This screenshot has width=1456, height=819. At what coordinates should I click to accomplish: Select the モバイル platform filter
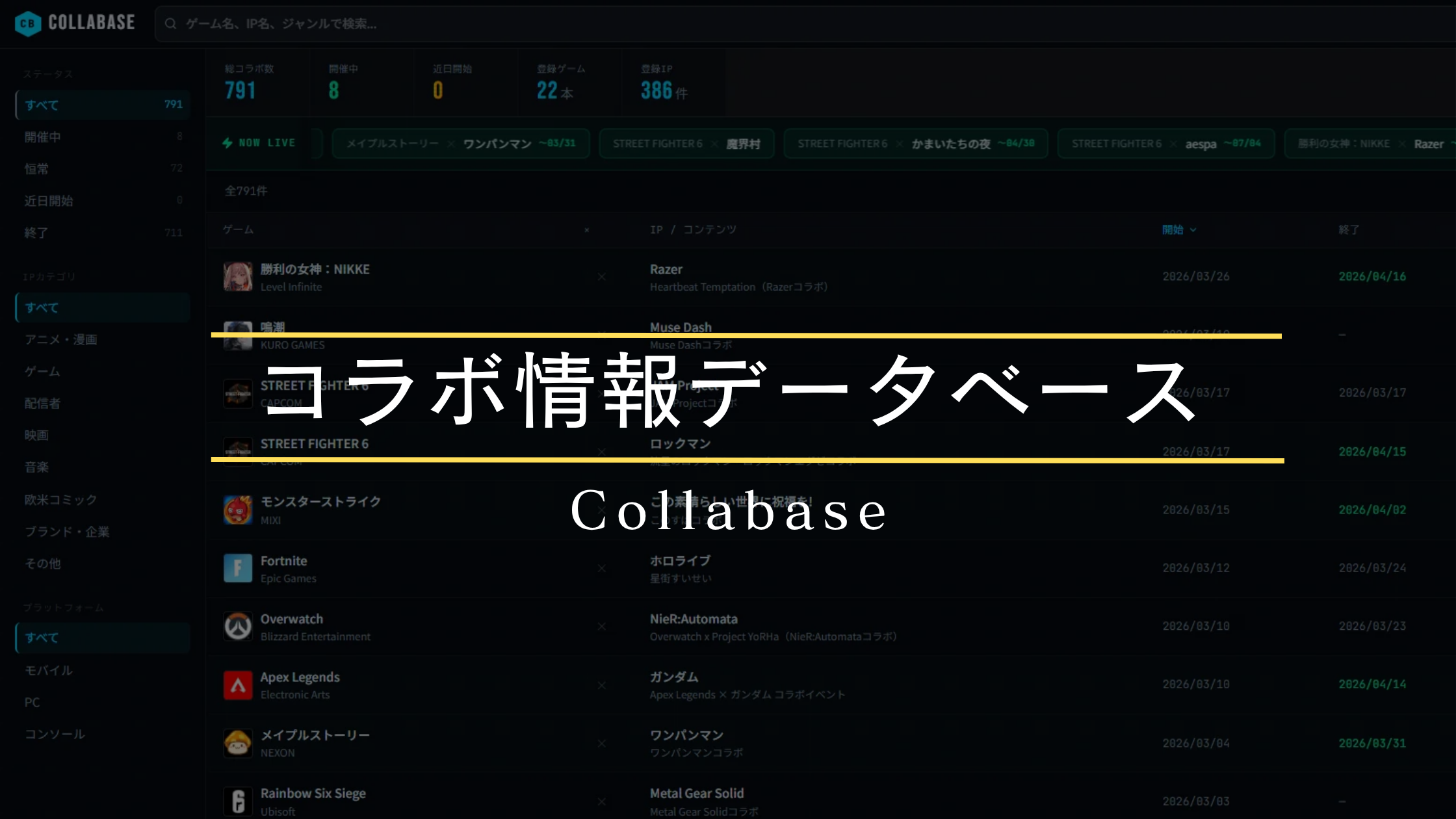click(x=49, y=670)
